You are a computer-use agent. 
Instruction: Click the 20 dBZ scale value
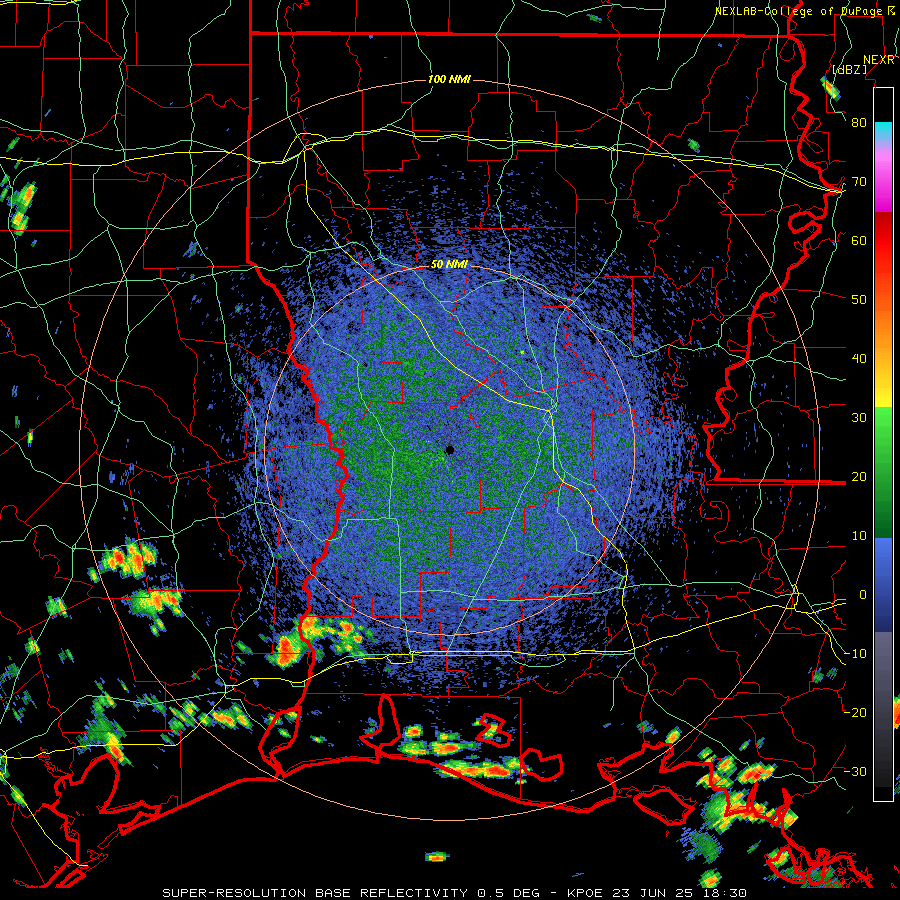(859, 477)
